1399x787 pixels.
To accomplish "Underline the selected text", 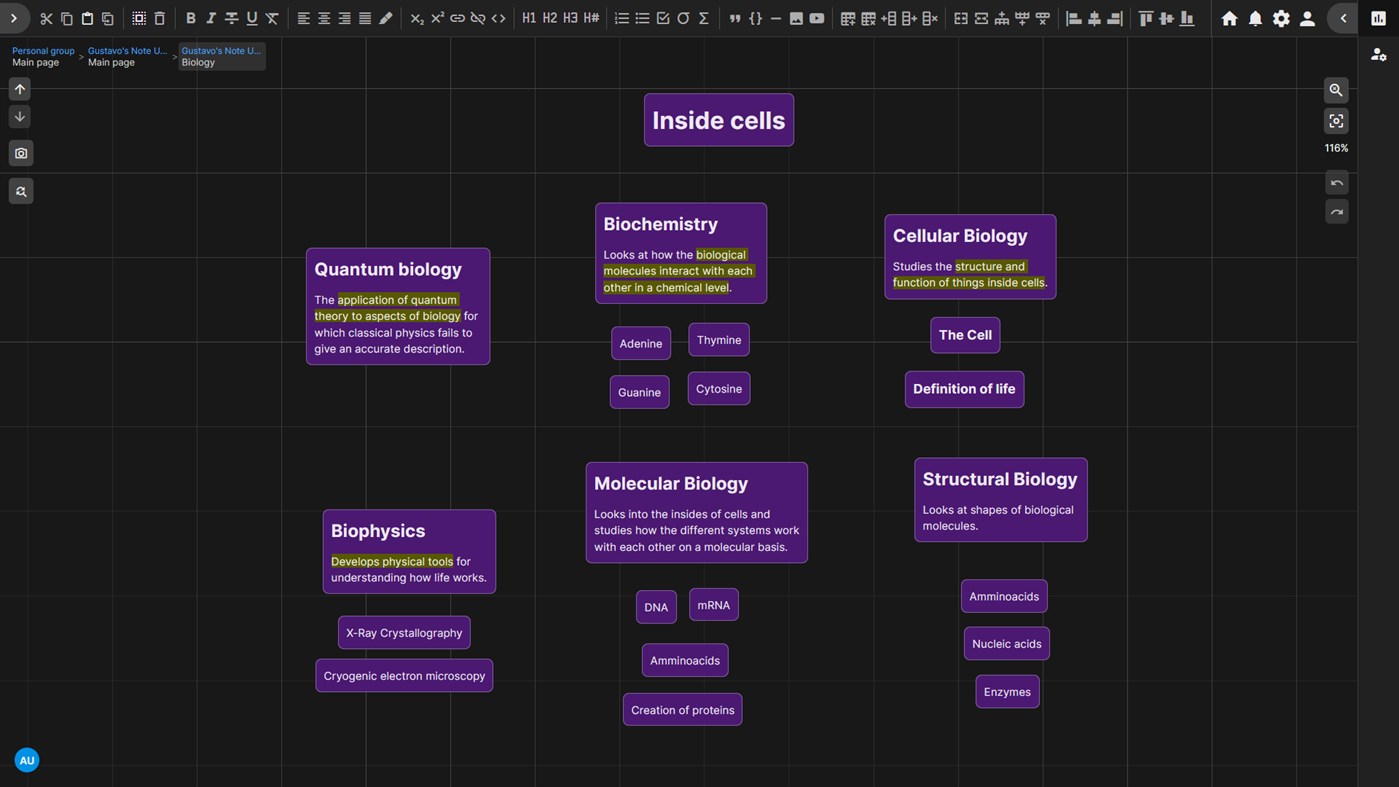I will pos(251,18).
